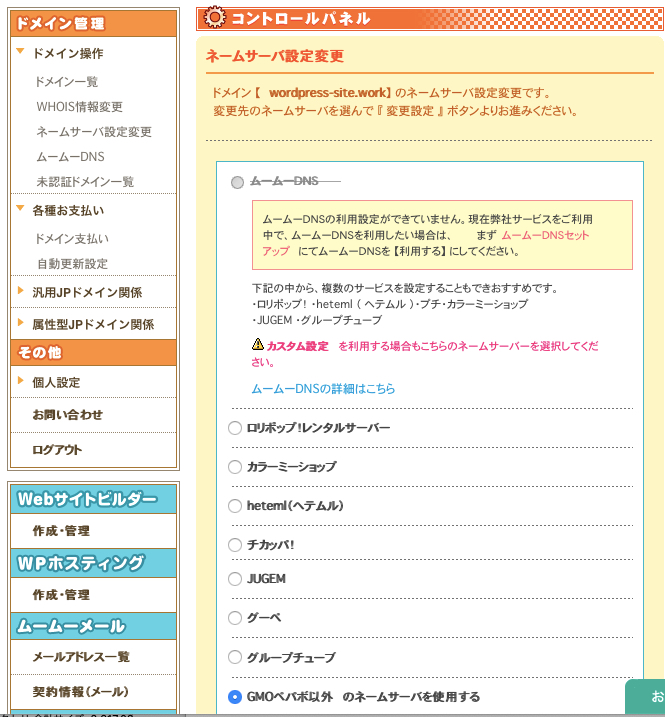The height and width of the screenshot is (717, 665).
Task: Open ムームーDNSセットアップ link in notice
Action: 545,235
